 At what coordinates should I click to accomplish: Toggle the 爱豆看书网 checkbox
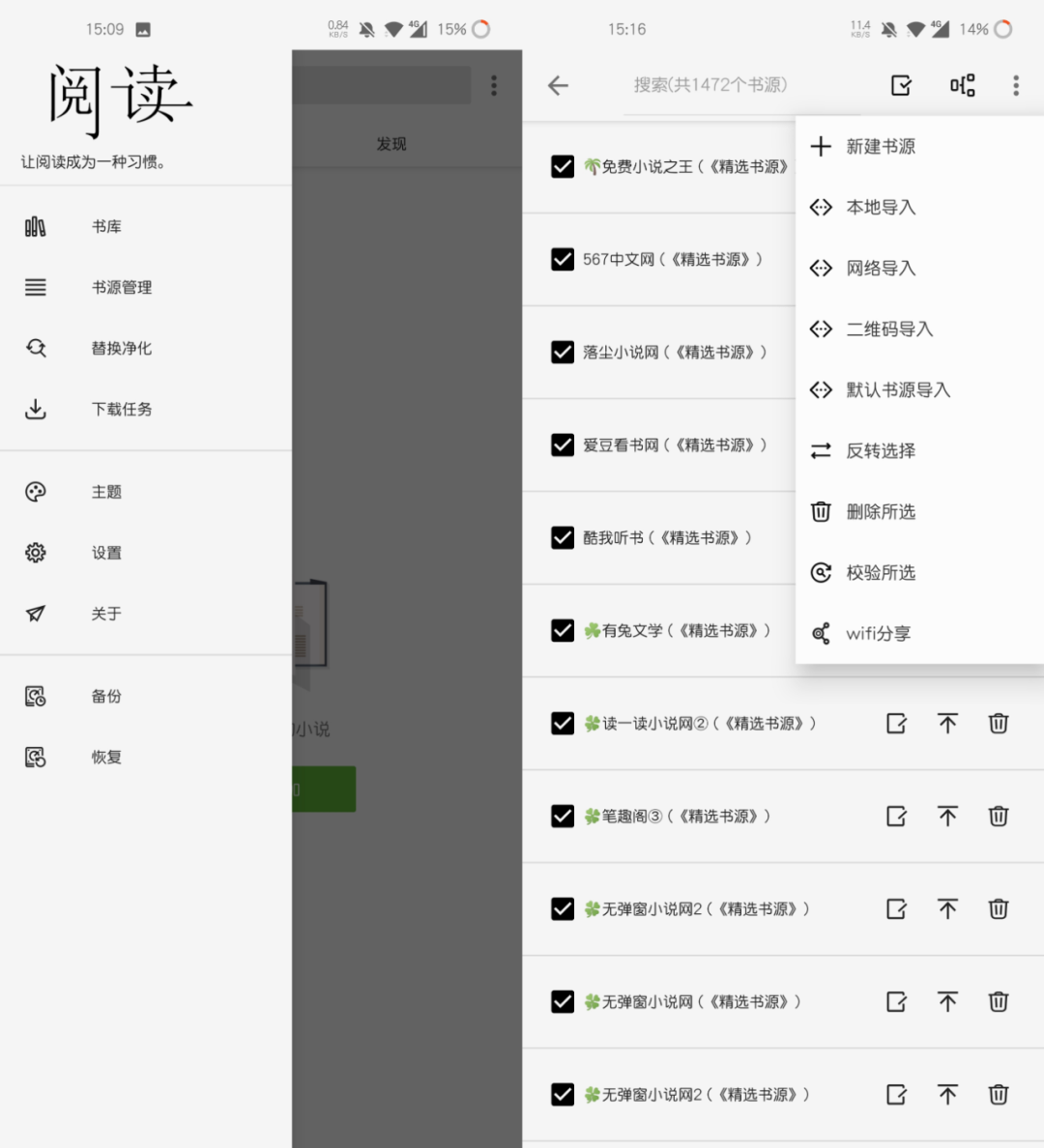pyautogui.click(x=563, y=445)
